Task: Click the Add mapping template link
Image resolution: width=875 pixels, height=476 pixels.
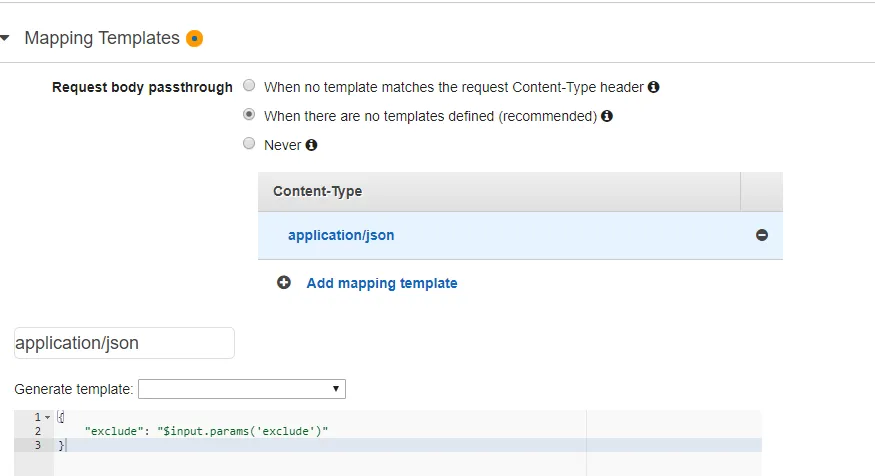Action: point(382,283)
